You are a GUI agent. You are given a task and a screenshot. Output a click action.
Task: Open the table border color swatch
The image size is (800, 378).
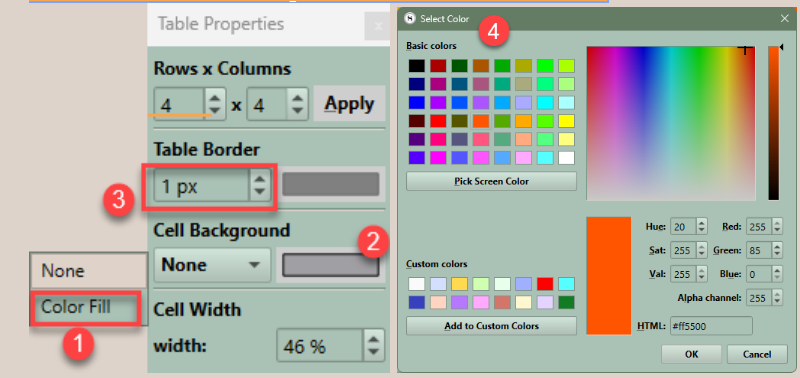coord(331,185)
